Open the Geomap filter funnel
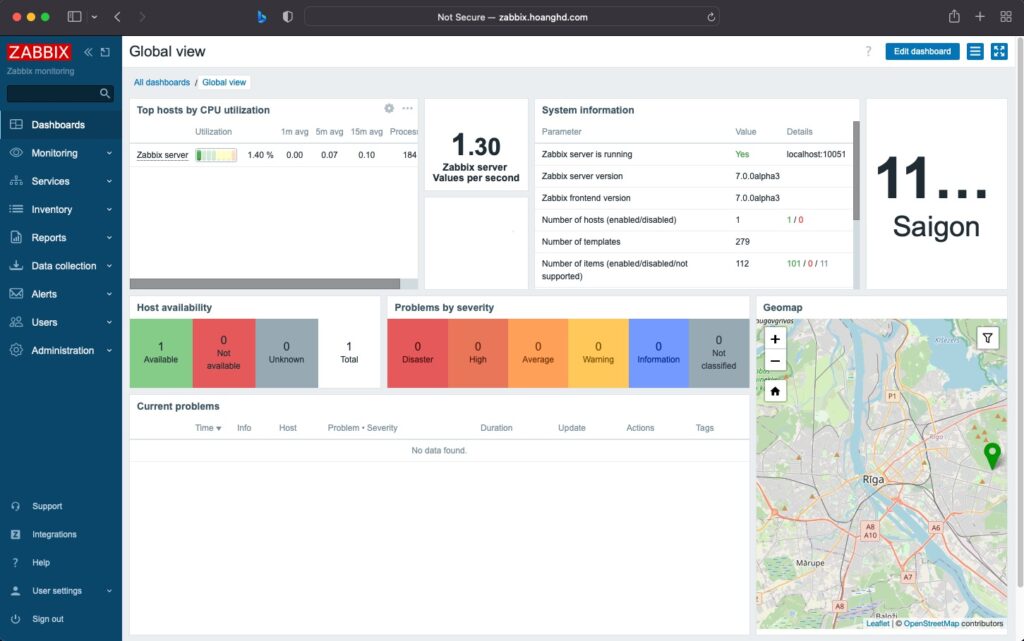This screenshot has width=1024, height=641. point(987,338)
